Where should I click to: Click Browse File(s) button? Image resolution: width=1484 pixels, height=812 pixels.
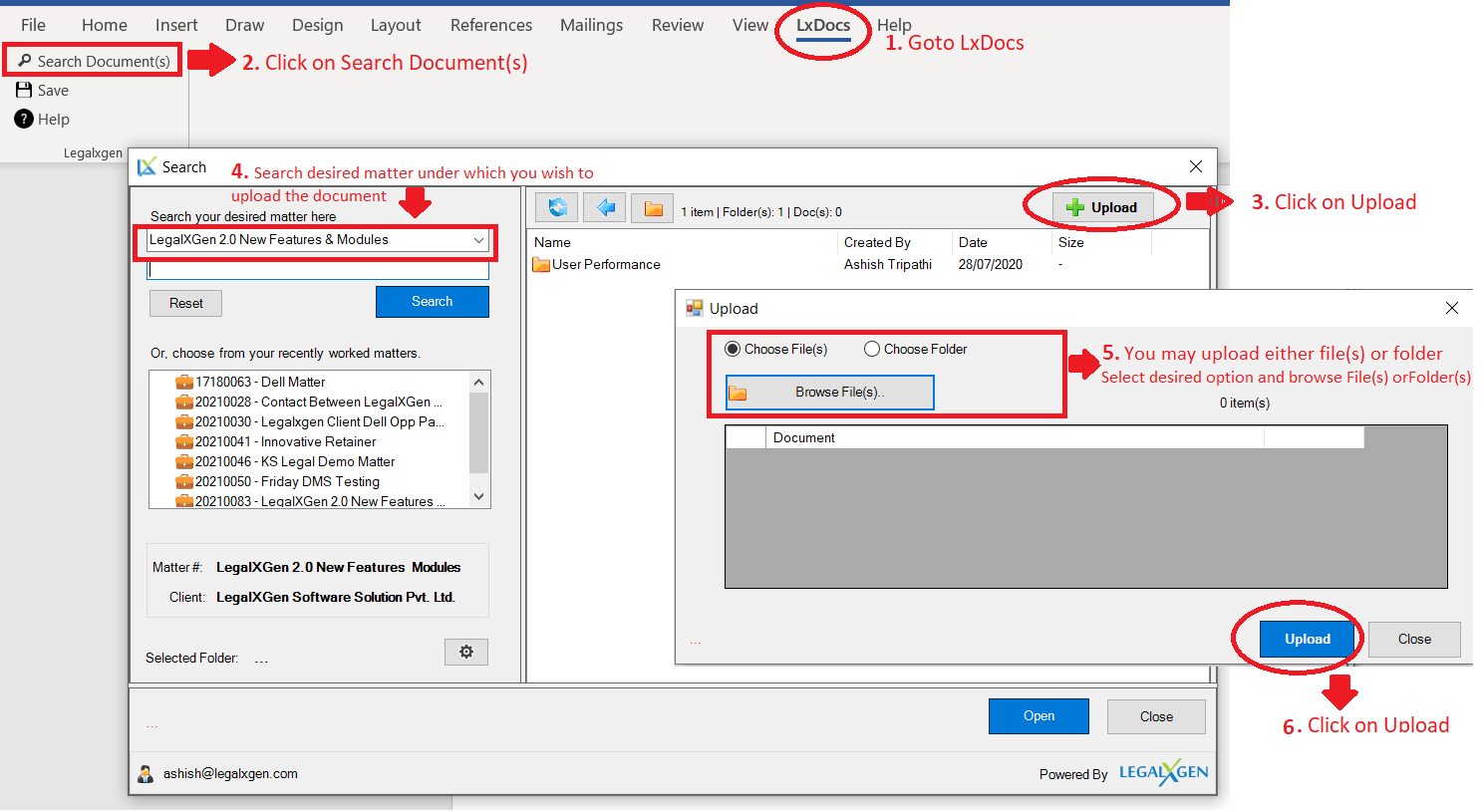[829, 393]
